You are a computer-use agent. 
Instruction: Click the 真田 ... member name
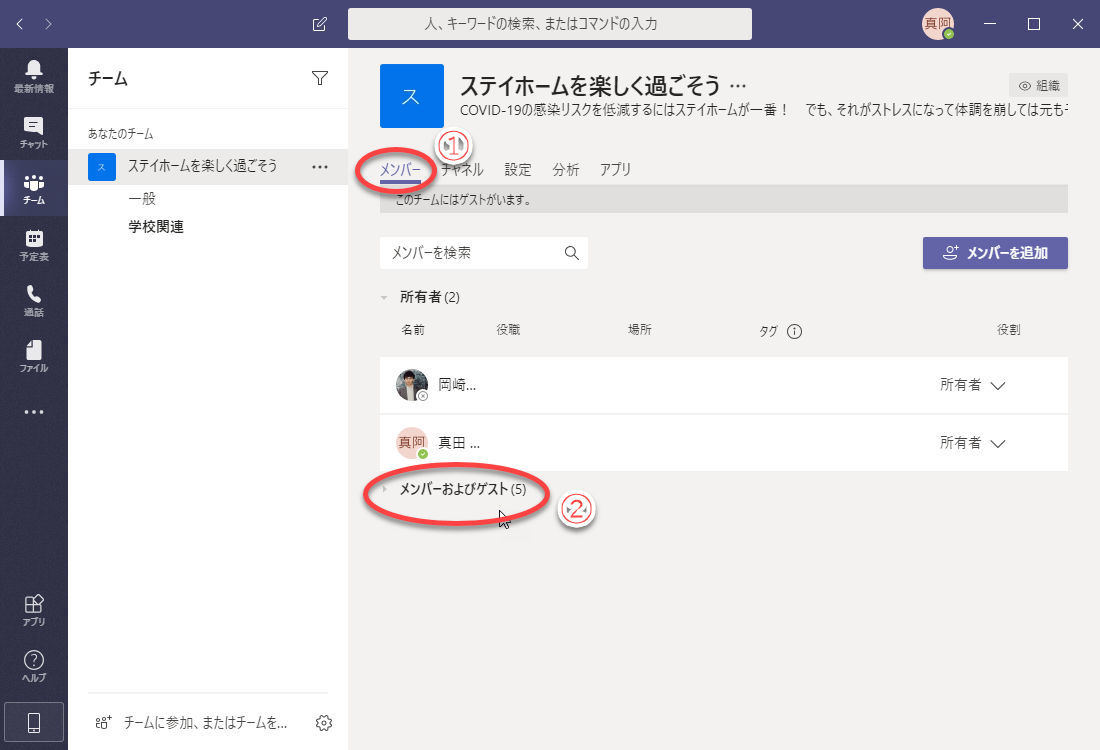tap(459, 443)
